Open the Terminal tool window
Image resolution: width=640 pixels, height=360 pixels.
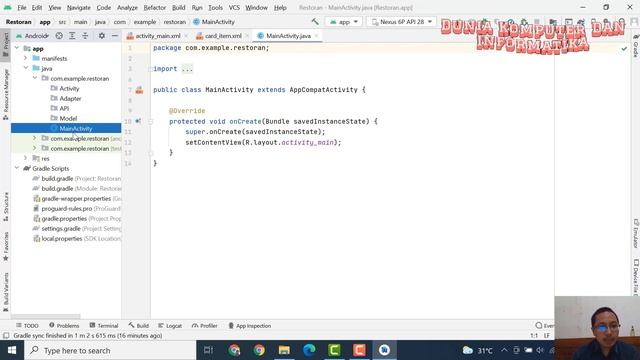[x=104, y=326]
